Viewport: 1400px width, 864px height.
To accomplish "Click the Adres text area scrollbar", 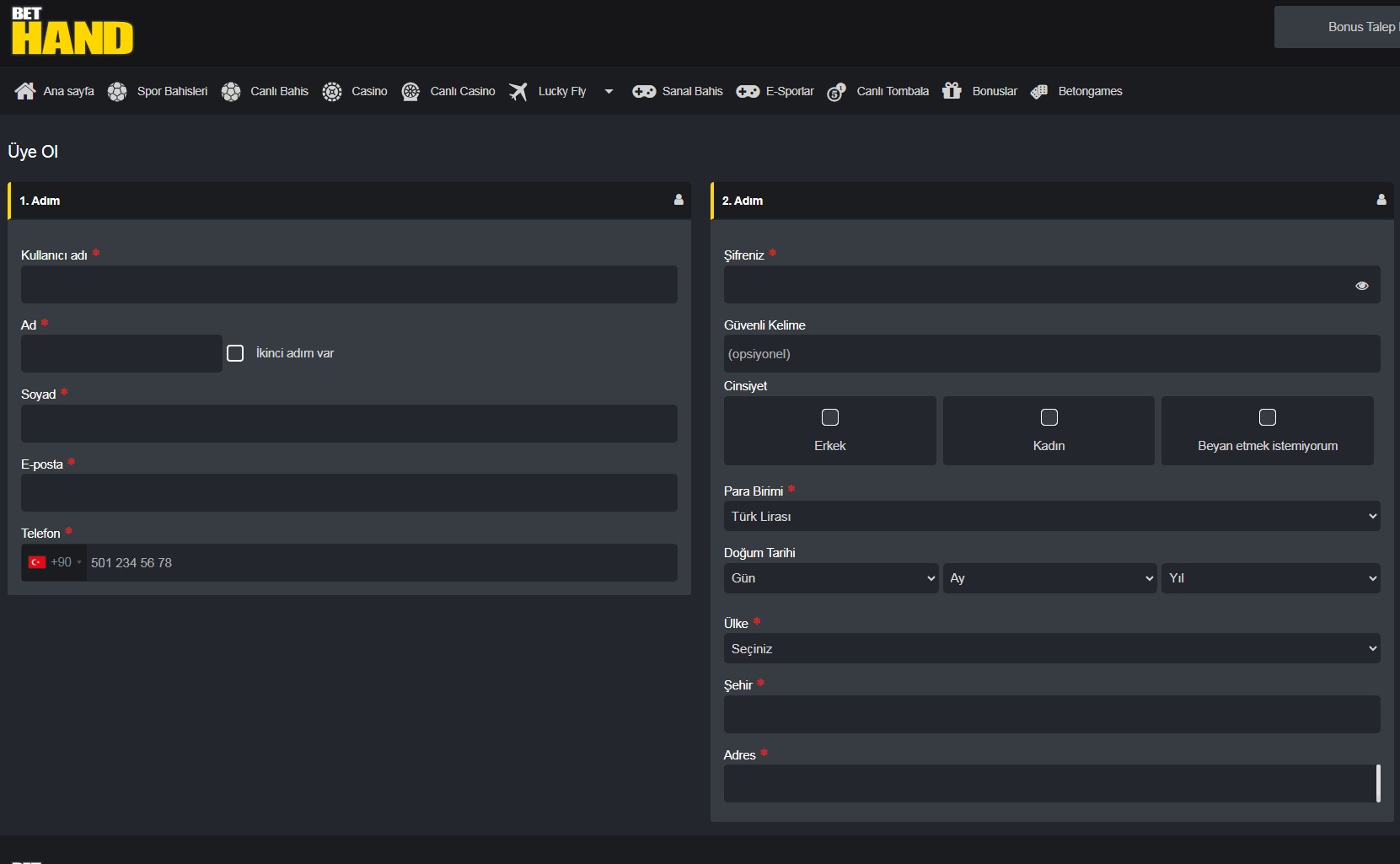I will tap(1378, 784).
